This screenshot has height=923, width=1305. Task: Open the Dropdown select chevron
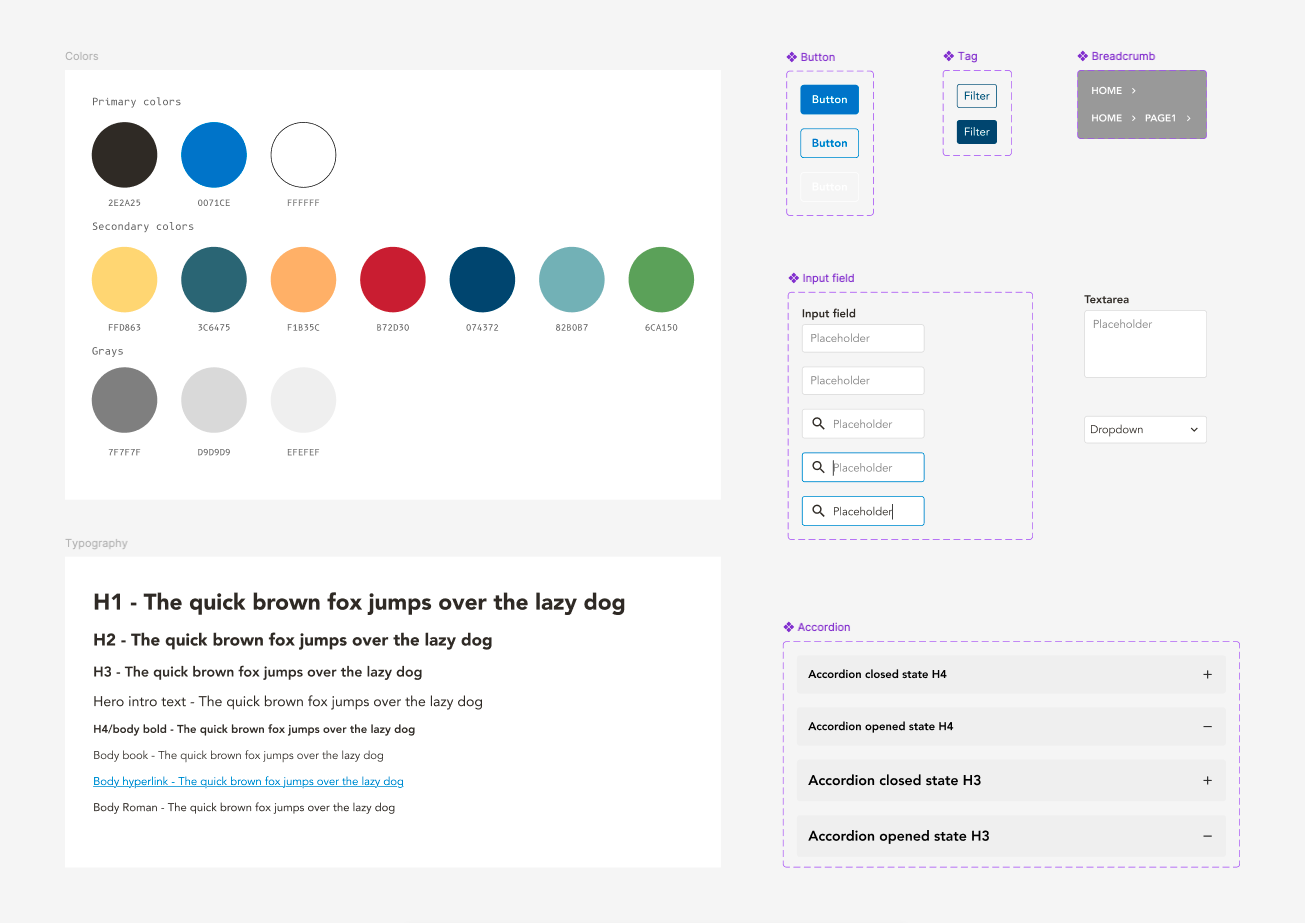[1194, 430]
